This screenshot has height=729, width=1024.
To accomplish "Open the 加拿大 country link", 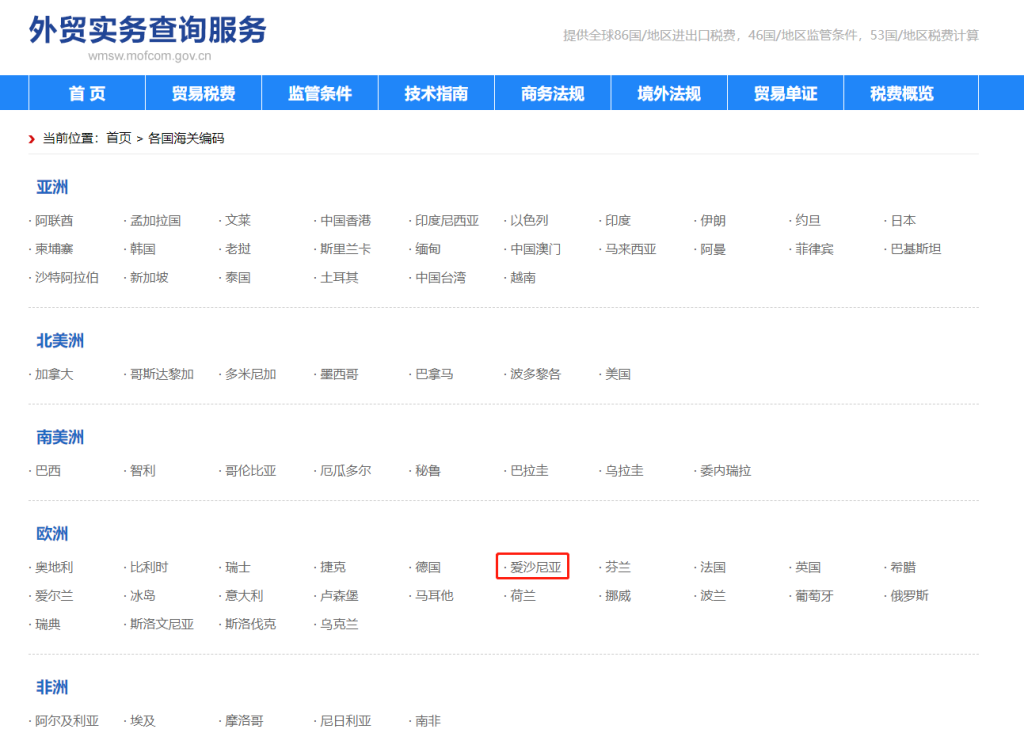I will pos(54,374).
